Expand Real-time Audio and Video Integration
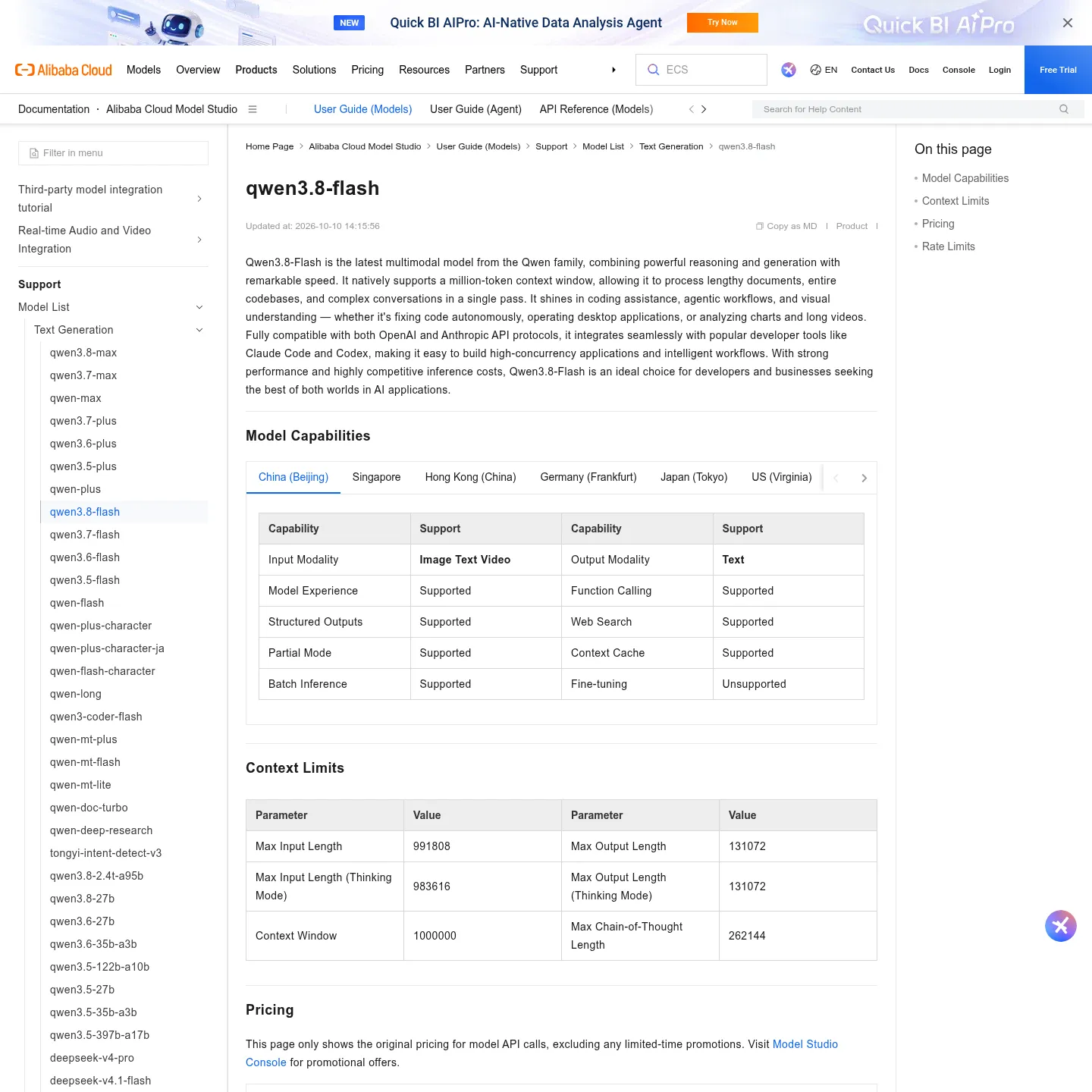1092x1092 pixels. pyautogui.click(x=199, y=240)
